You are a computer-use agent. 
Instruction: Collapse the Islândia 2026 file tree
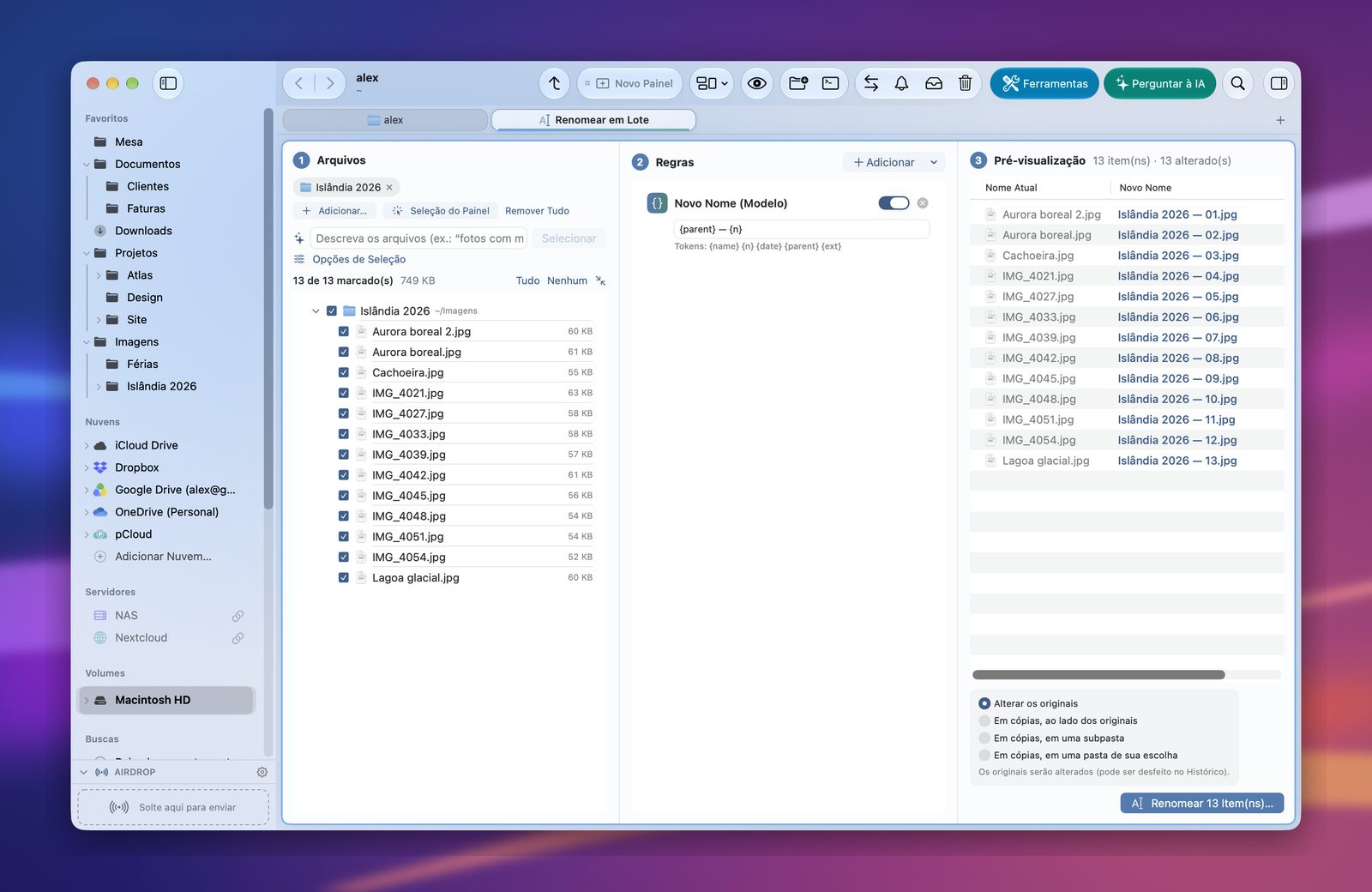[316, 311]
